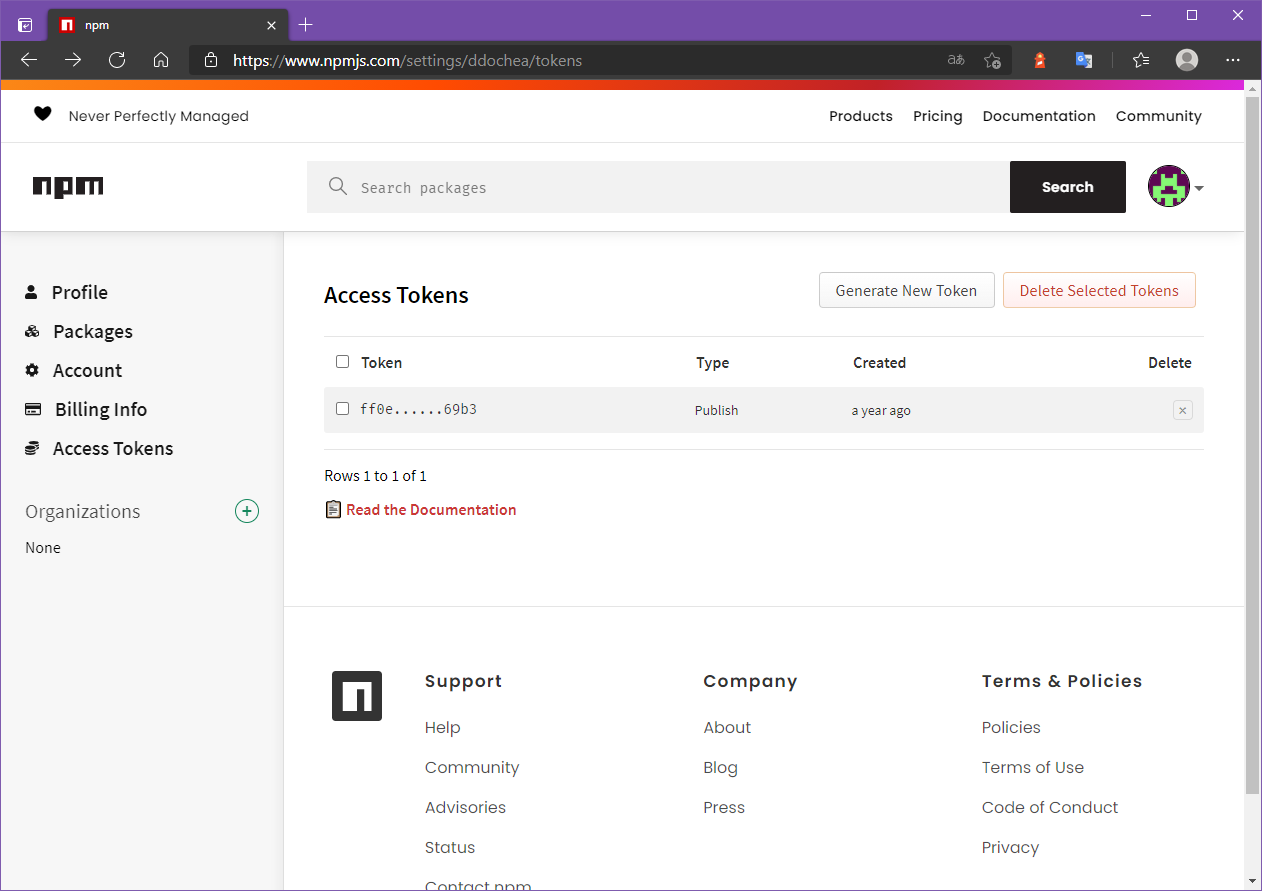Click the site lock icon
Screen dimensions: 1262x891
[x=210, y=60]
